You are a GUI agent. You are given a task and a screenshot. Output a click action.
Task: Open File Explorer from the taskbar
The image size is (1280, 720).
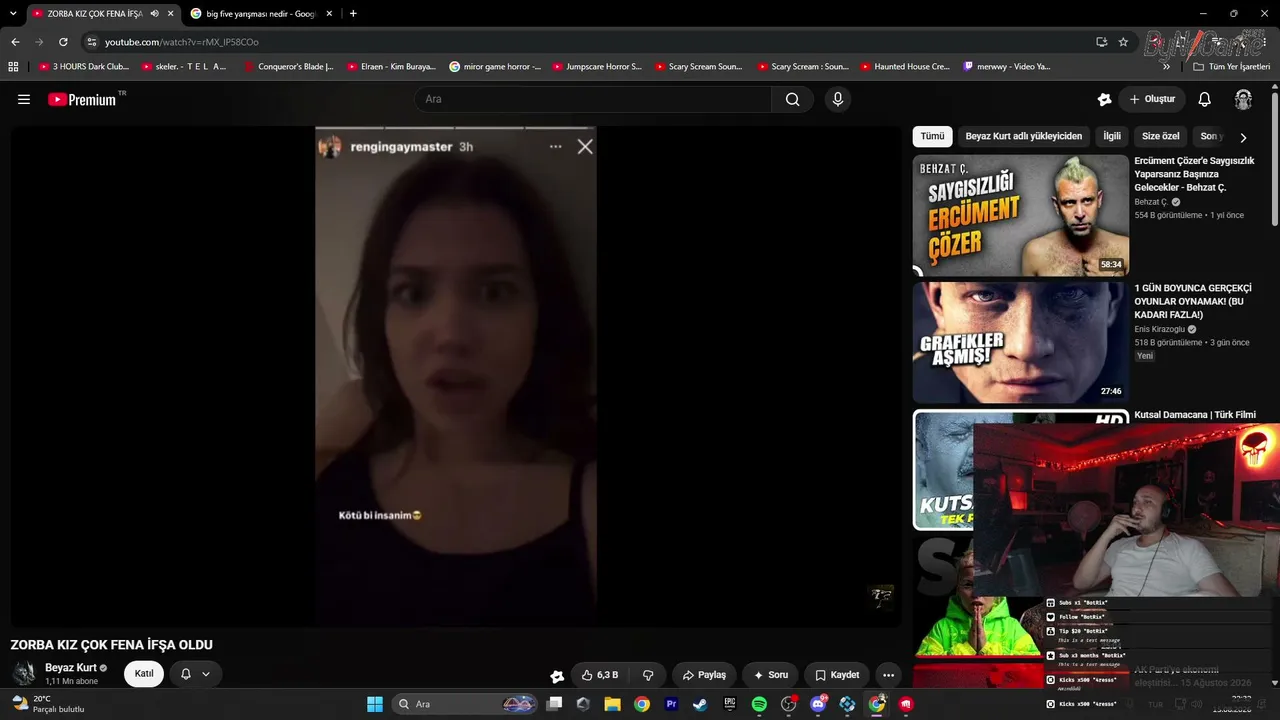point(612,704)
